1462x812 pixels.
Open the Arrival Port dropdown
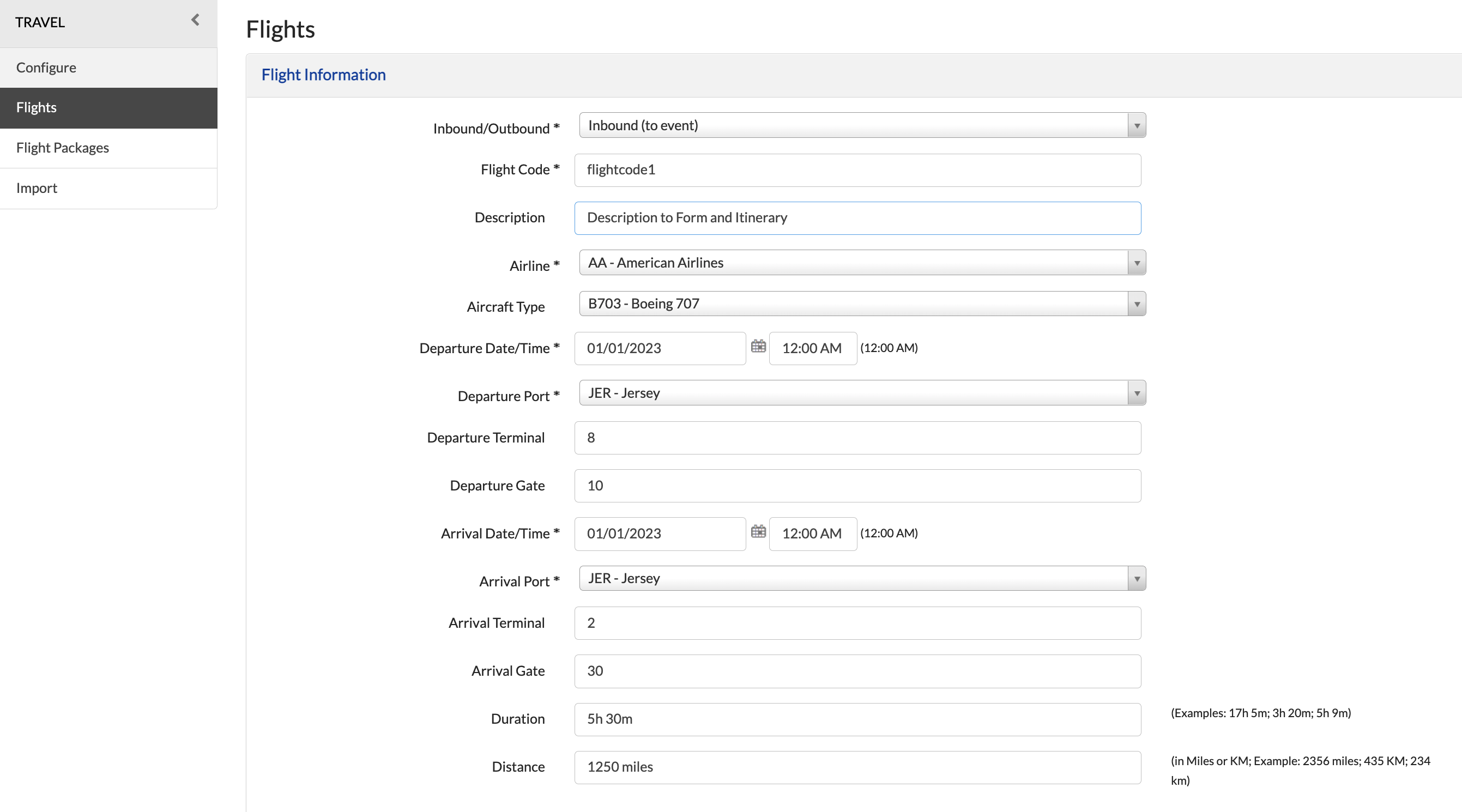[x=862, y=578]
